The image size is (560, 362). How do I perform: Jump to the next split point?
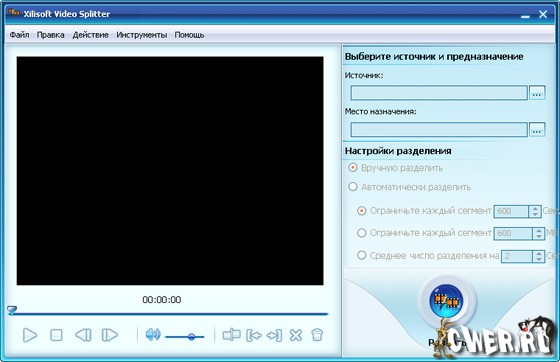(x=274, y=335)
